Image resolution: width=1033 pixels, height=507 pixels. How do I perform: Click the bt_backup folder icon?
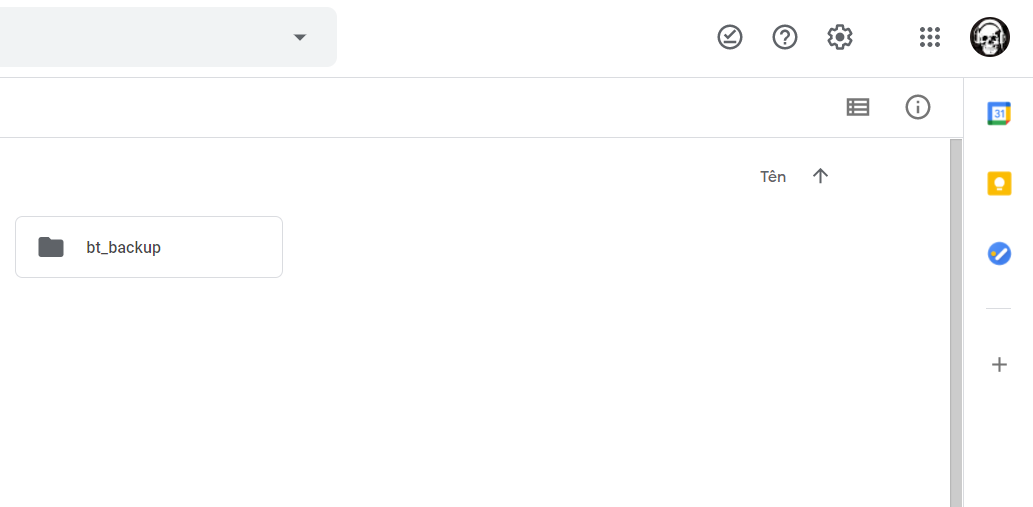[x=51, y=247]
